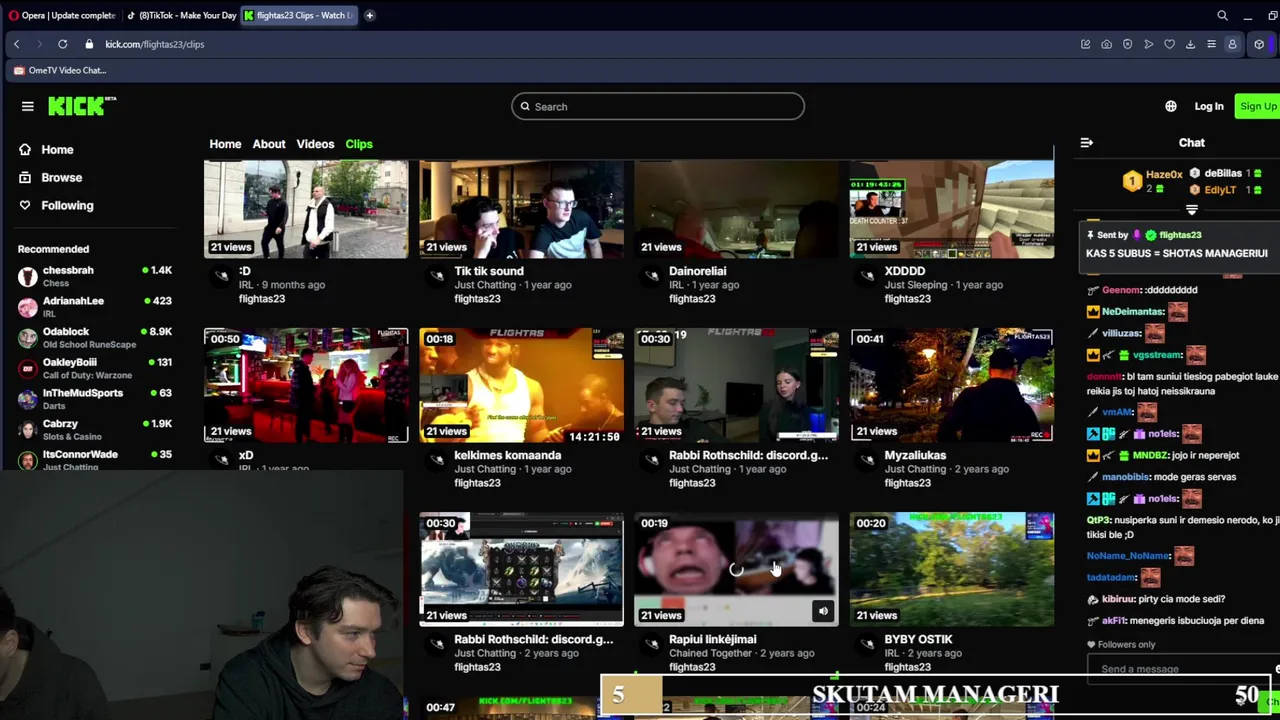Screen dimensions: 1280x720
Task: Click the chat 'Send a message' field
Action: [1180, 668]
